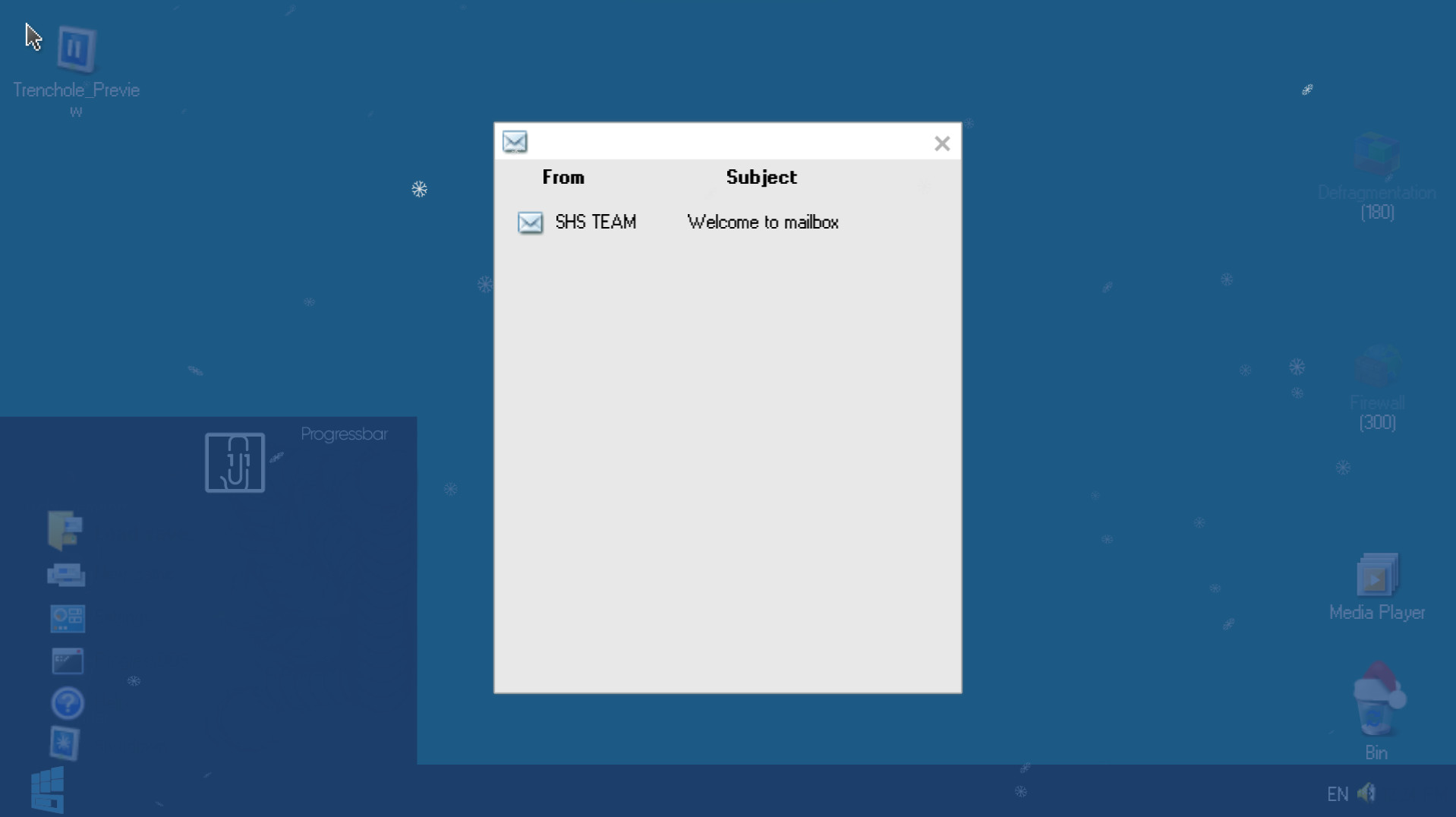Click the stacked windows icon in the start menu

tap(66, 575)
